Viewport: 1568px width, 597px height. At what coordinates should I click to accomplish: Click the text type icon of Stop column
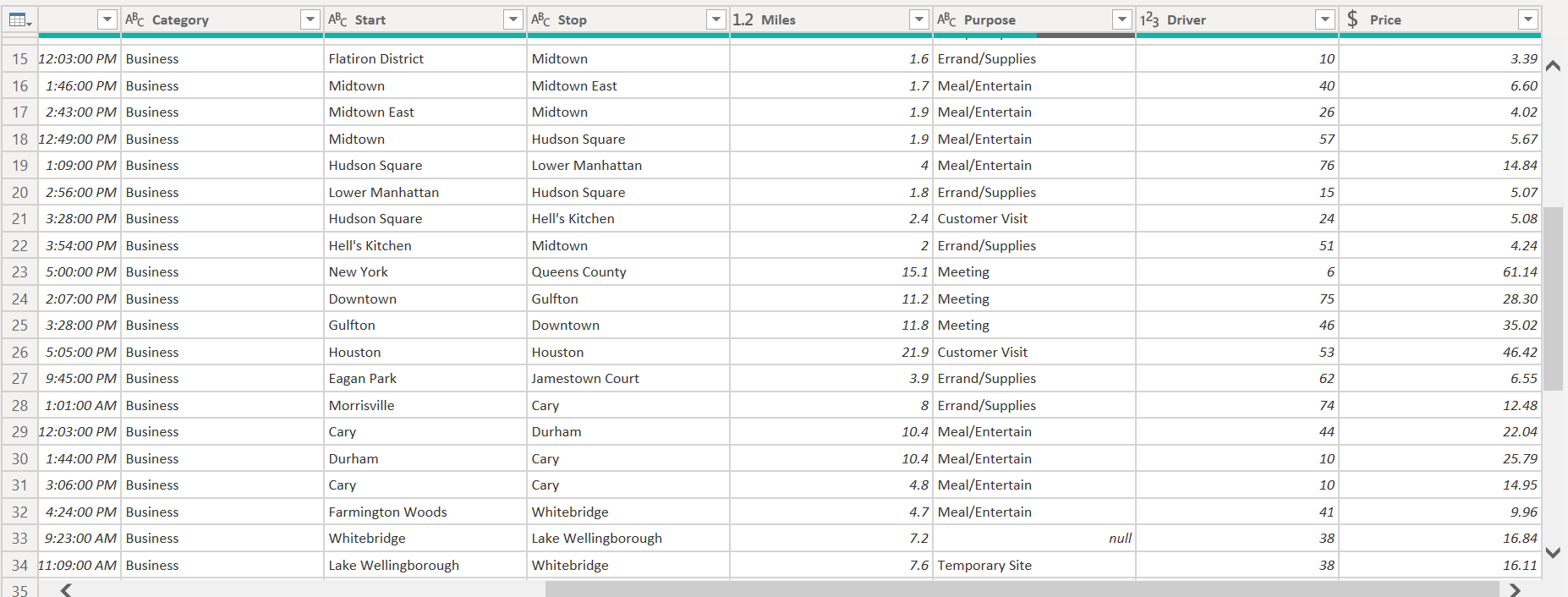coord(540,19)
